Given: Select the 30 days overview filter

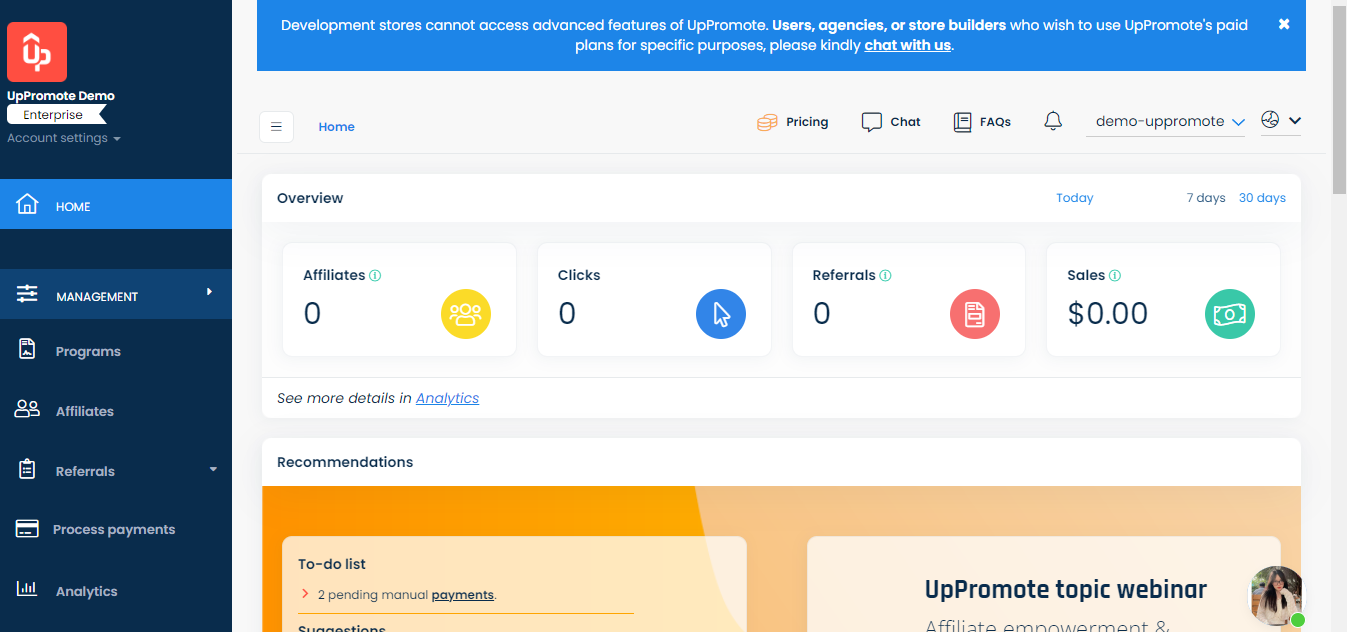Looking at the screenshot, I should tap(1262, 198).
